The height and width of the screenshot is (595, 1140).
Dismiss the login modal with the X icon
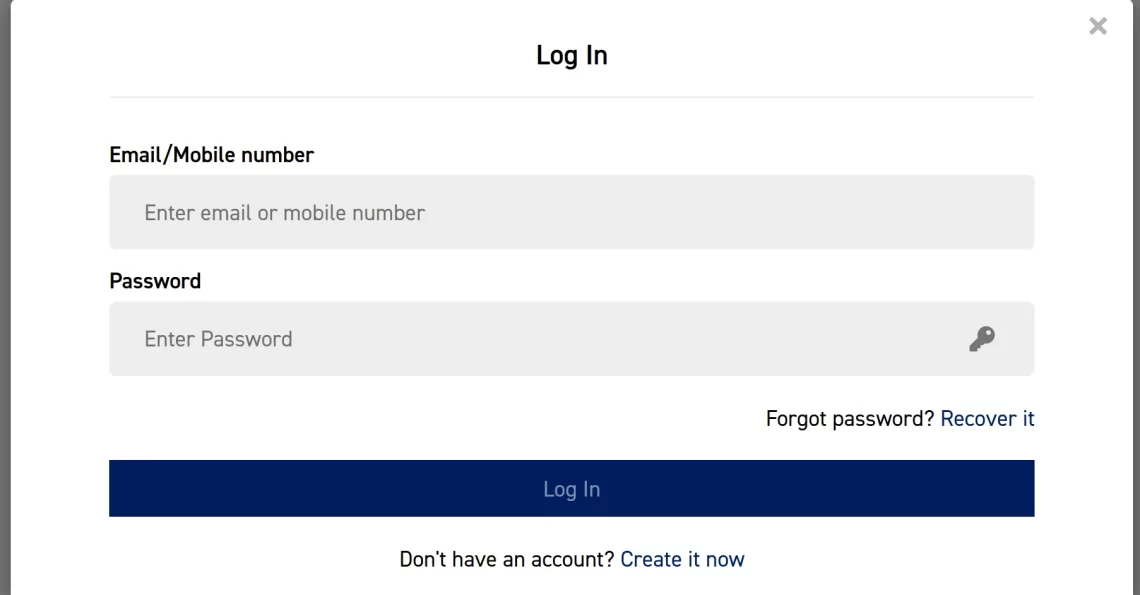pos(1098,27)
